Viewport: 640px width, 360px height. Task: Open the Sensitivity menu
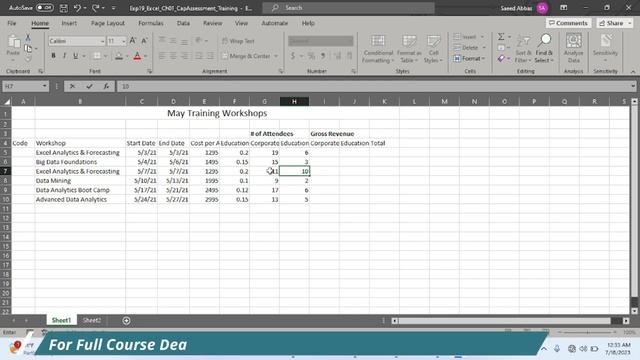coord(605,49)
